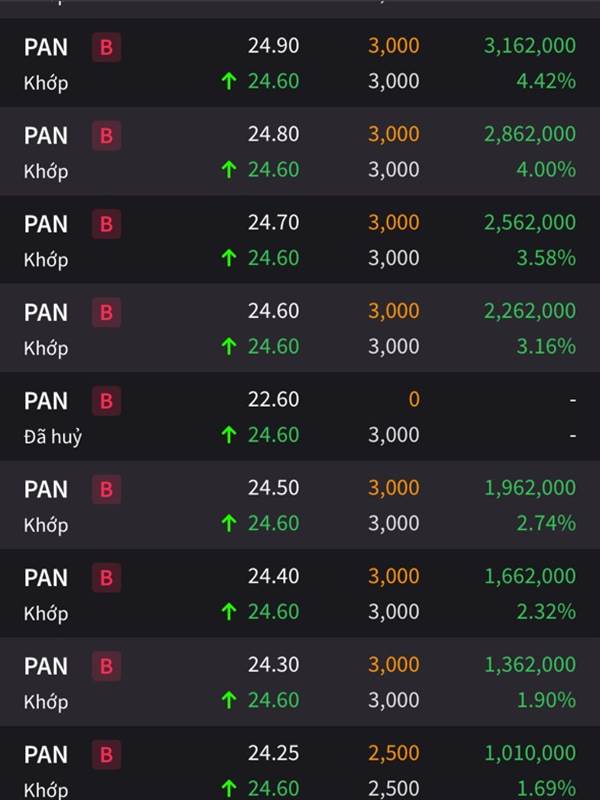Open the PAN order priced 24.60
This screenshot has height=800, width=600.
[x=300, y=328]
